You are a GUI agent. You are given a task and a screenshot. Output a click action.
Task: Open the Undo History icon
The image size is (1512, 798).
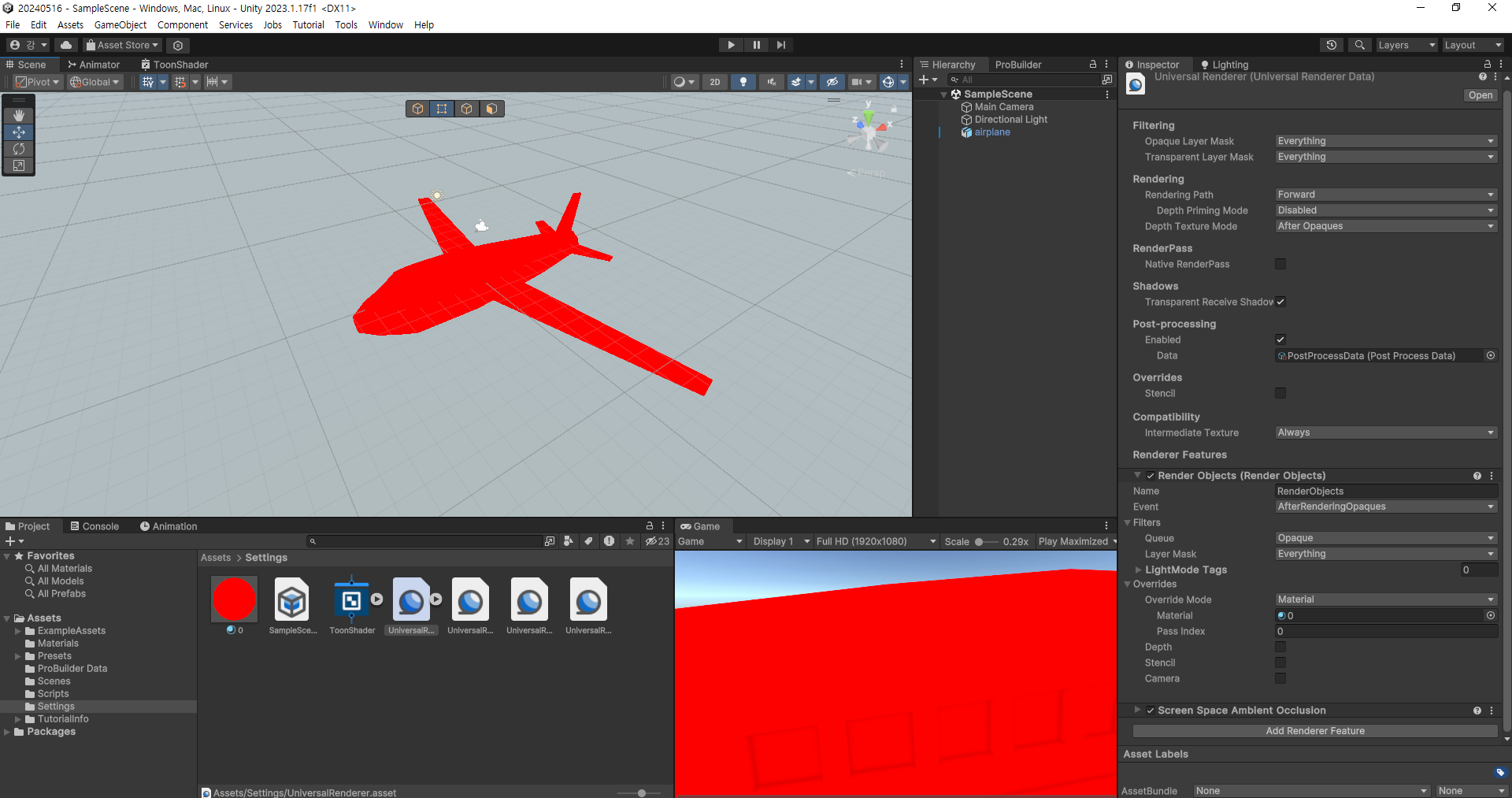(x=1332, y=45)
